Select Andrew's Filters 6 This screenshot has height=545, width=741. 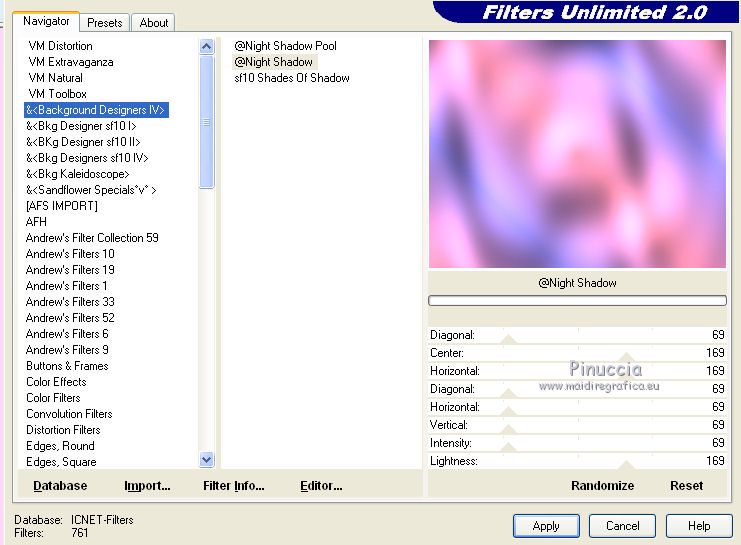(x=67, y=334)
